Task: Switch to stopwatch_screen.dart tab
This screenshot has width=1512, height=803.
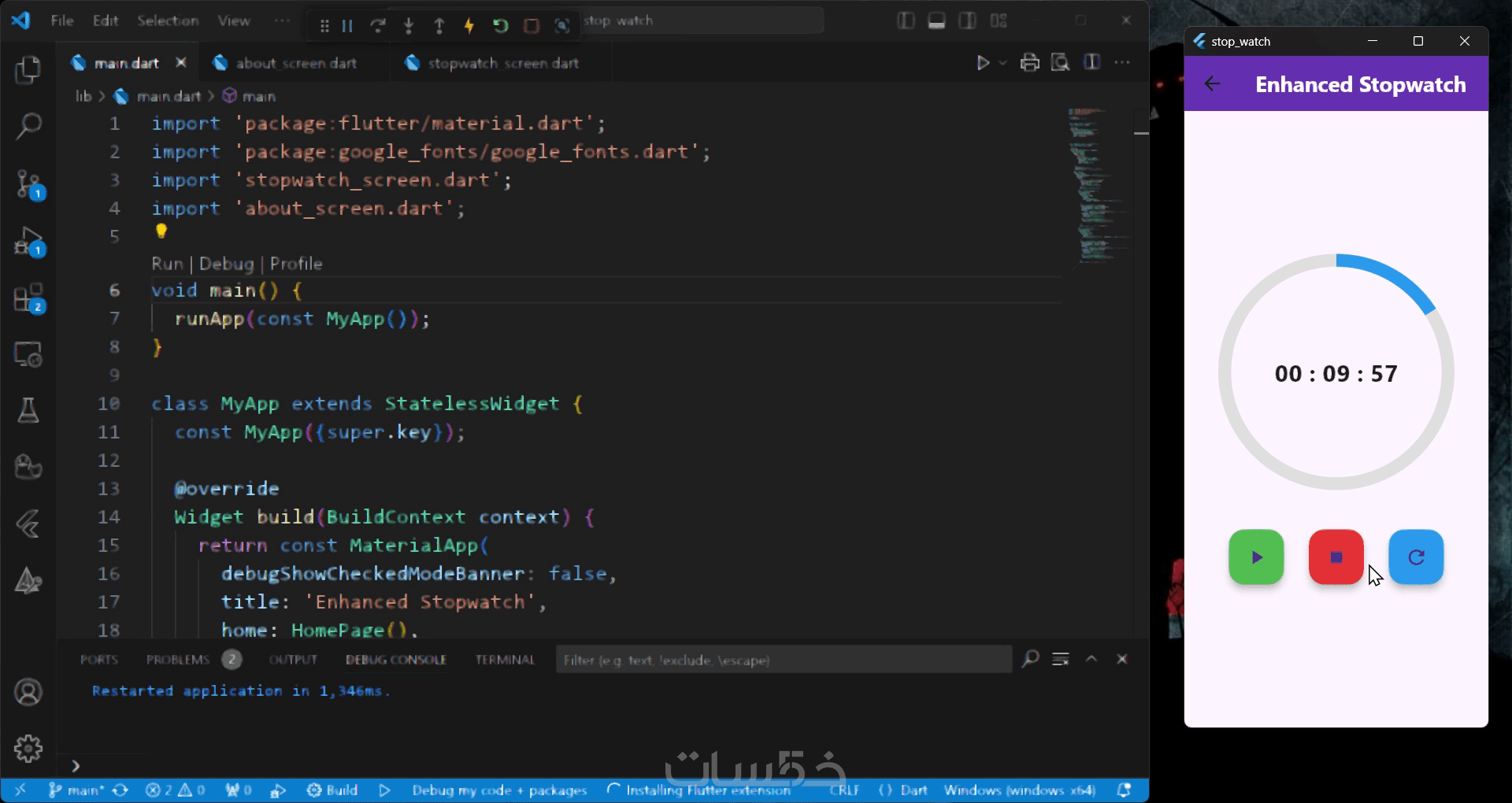Action: [502, 63]
